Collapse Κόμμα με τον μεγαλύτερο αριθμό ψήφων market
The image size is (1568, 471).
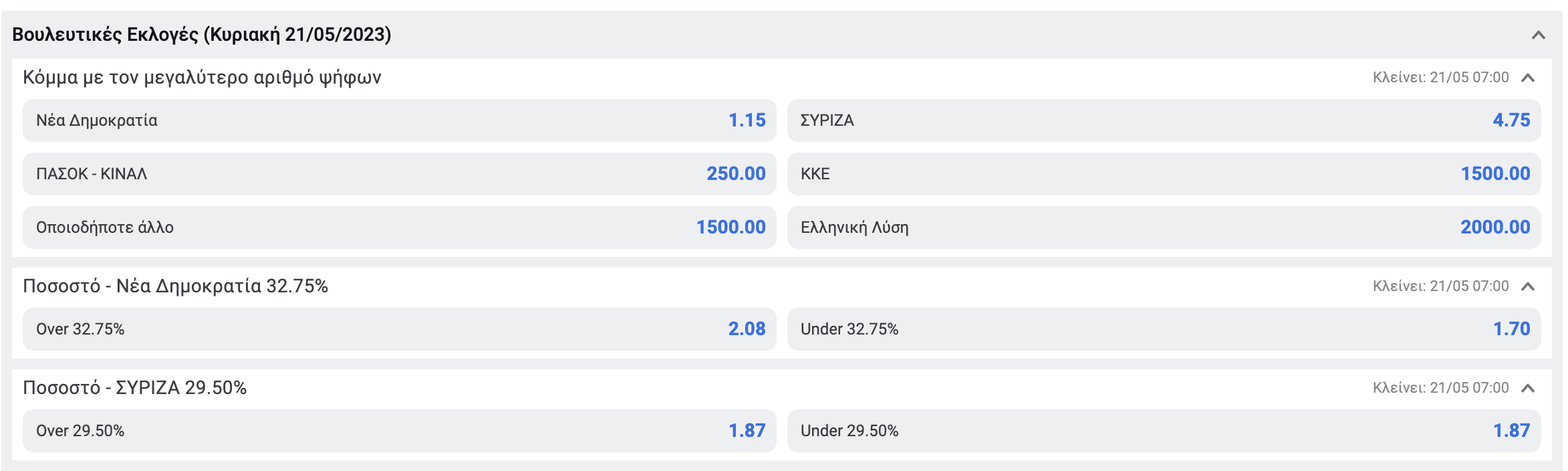coord(1527,78)
